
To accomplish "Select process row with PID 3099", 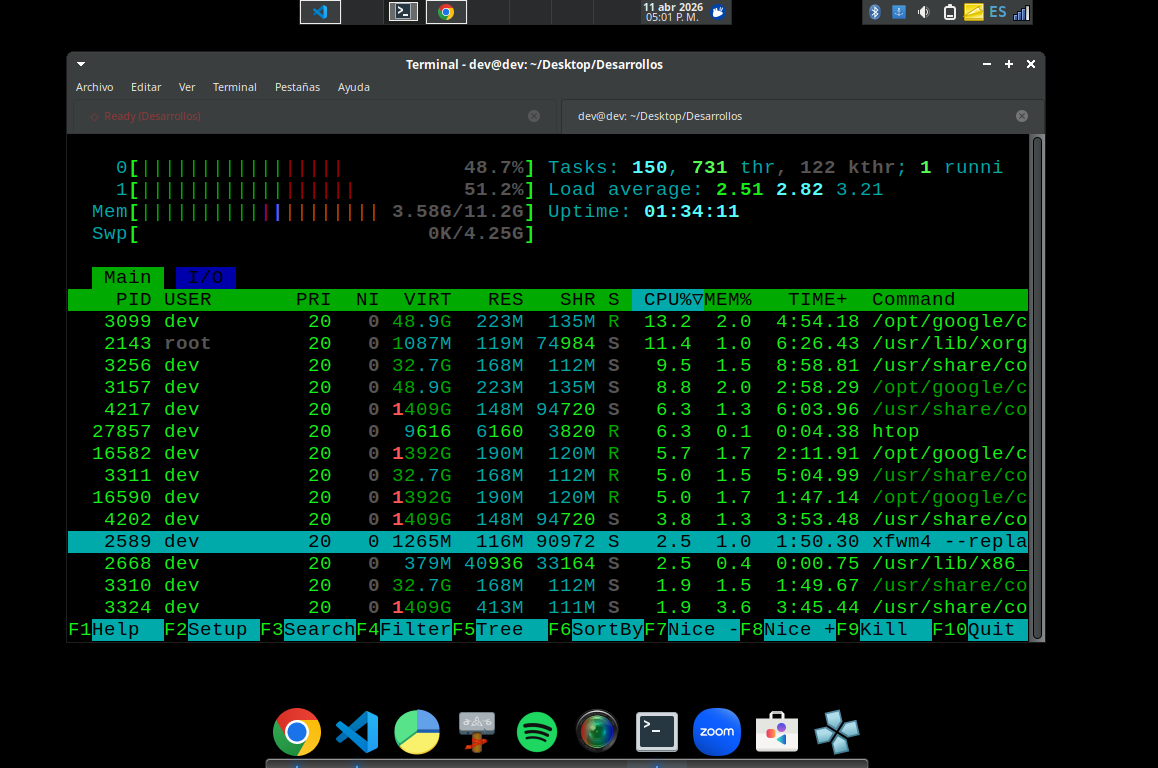I will 548,322.
